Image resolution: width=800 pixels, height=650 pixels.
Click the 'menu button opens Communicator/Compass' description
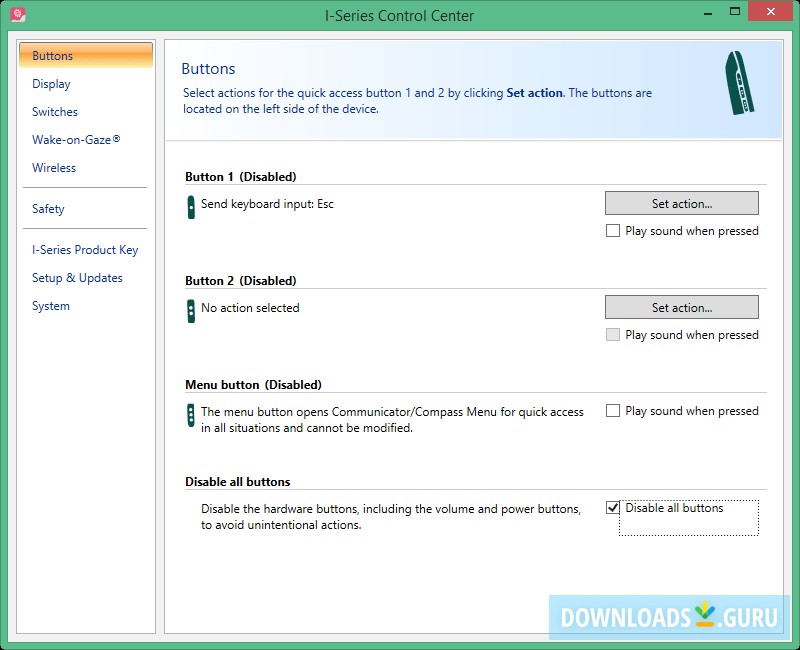point(392,420)
